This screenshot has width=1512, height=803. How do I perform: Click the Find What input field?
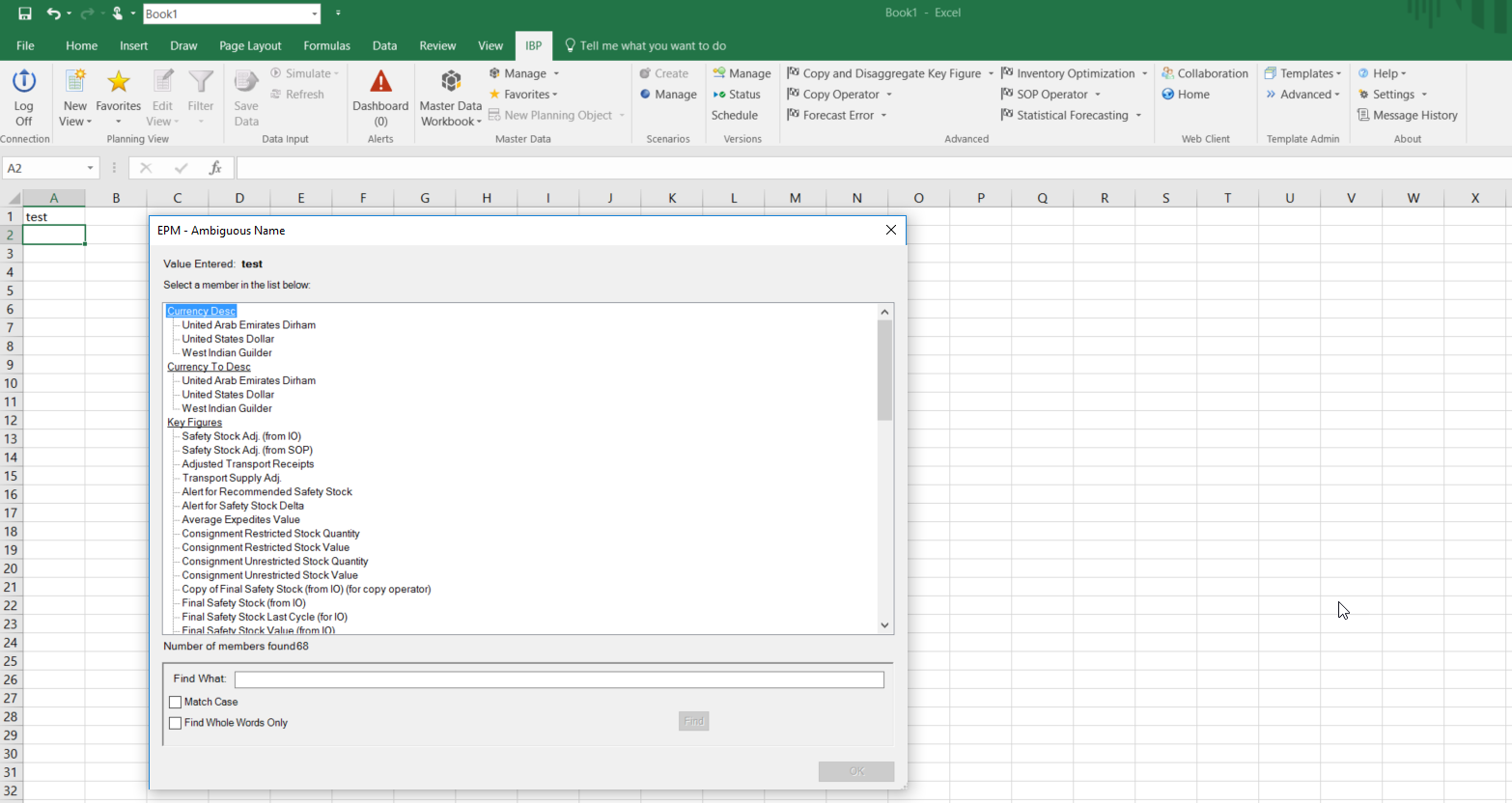coord(559,679)
